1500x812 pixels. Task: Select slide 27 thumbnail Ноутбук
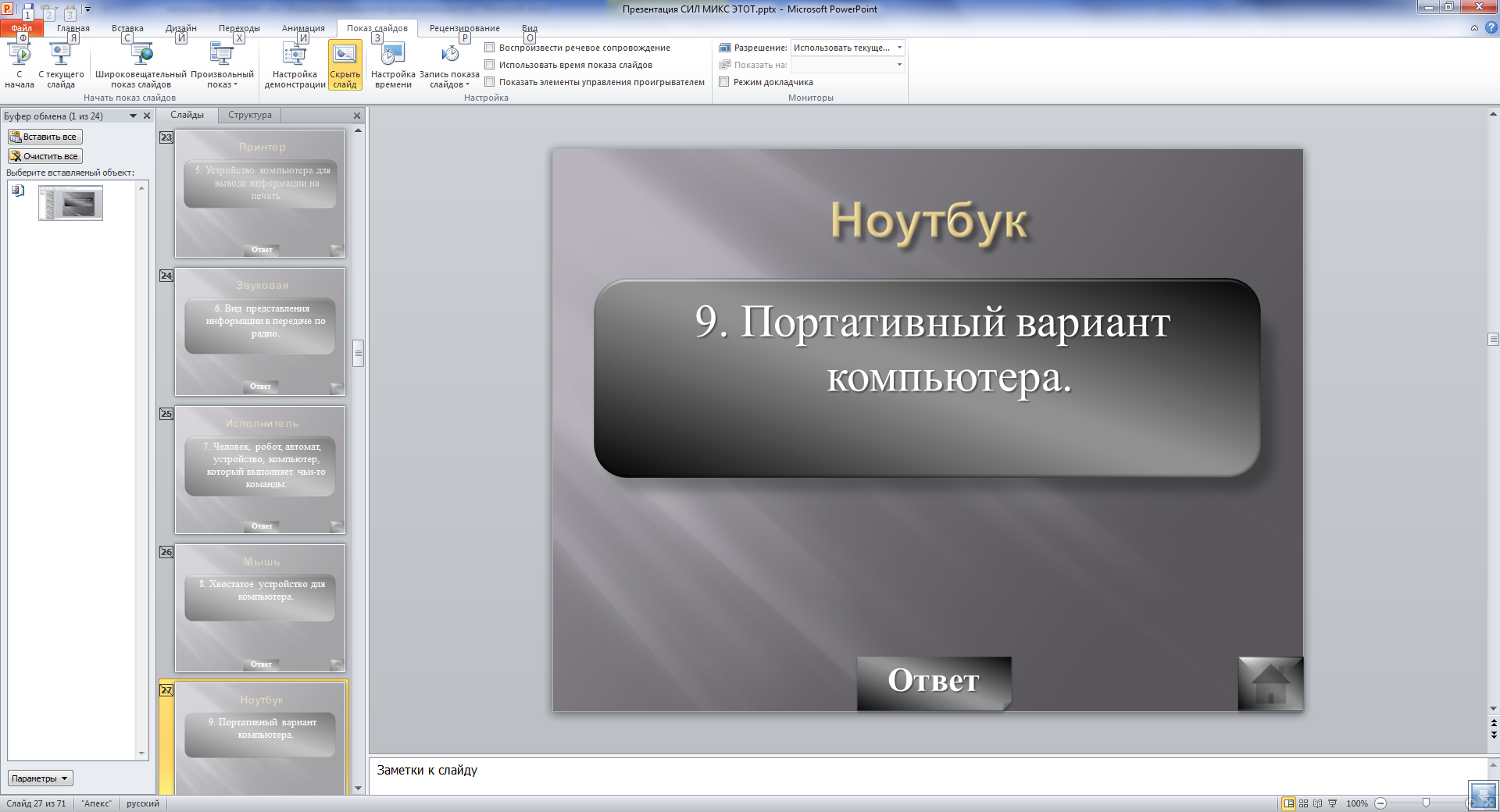pos(260,739)
